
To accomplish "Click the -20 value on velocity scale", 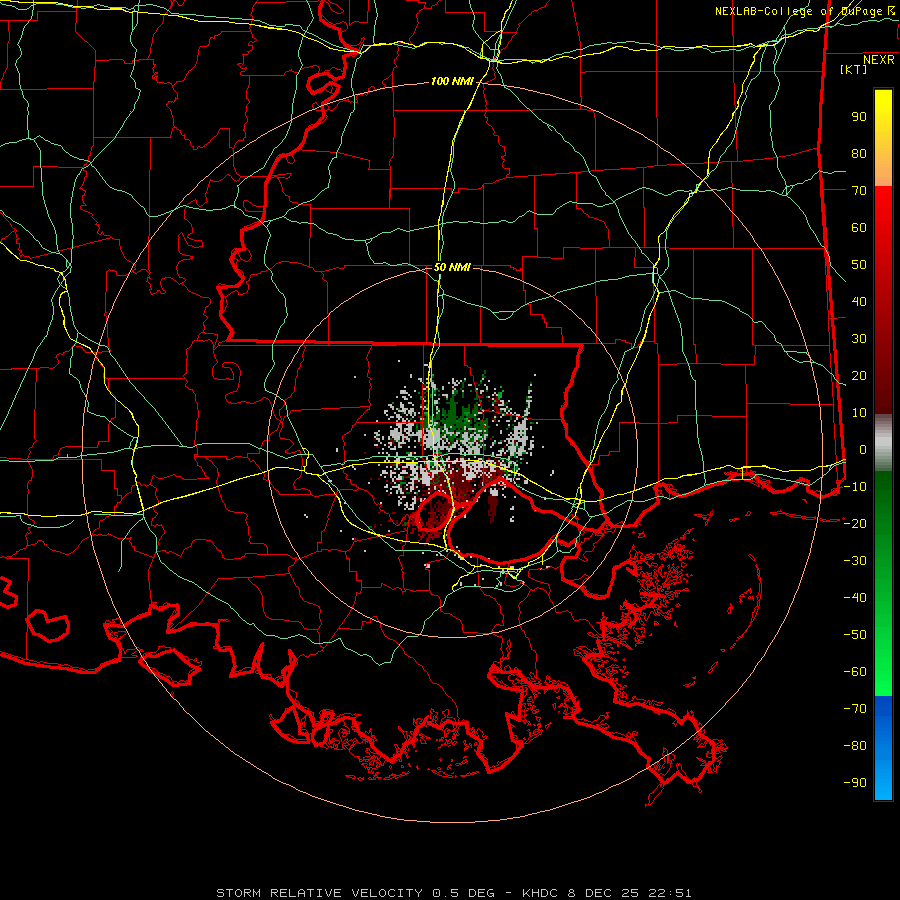I will [855, 524].
